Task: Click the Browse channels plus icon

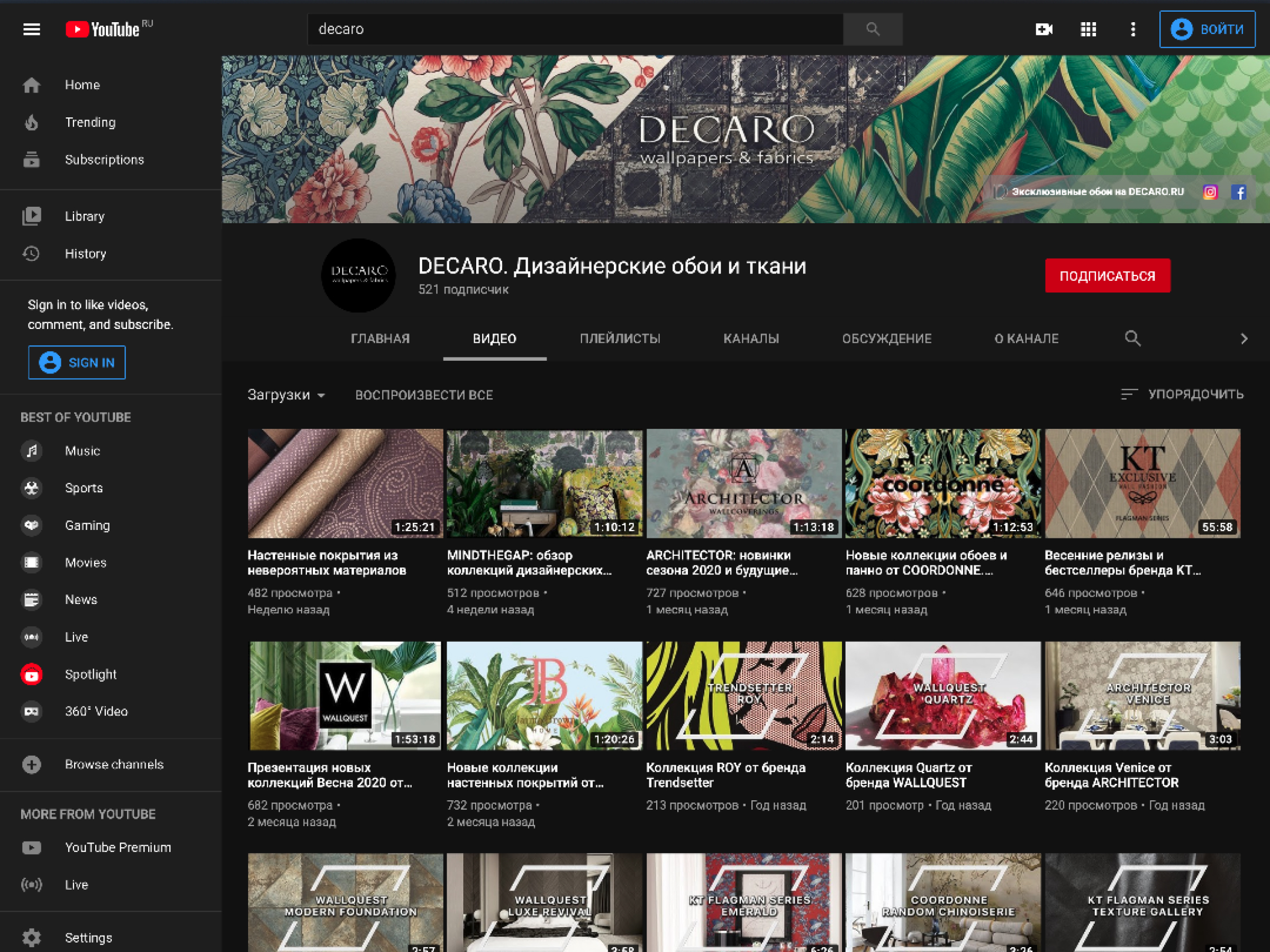Action: pos(32,764)
